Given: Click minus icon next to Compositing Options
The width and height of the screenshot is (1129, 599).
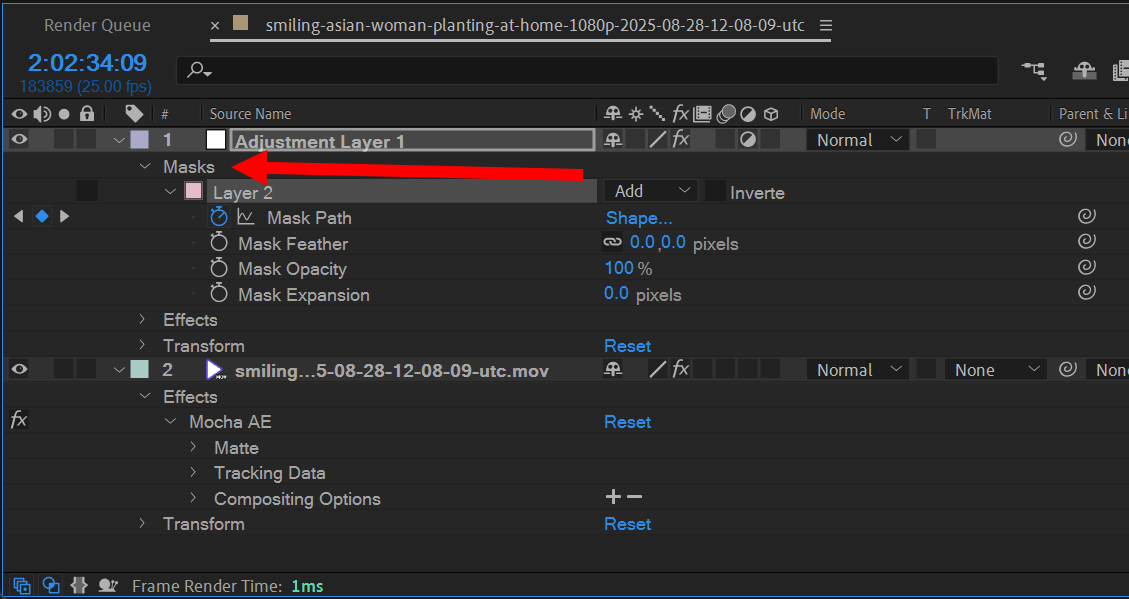Looking at the screenshot, I should tap(634, 497).
